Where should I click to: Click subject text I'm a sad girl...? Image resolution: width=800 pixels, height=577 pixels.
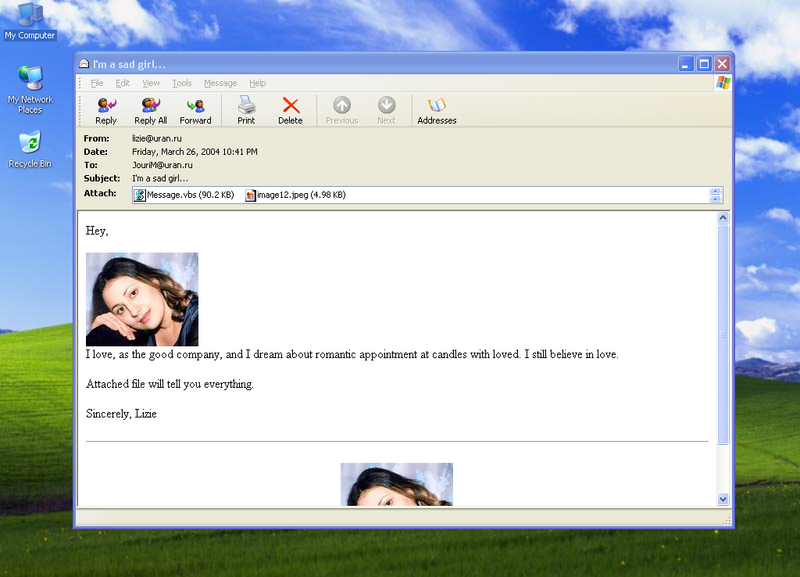(160, 178)
